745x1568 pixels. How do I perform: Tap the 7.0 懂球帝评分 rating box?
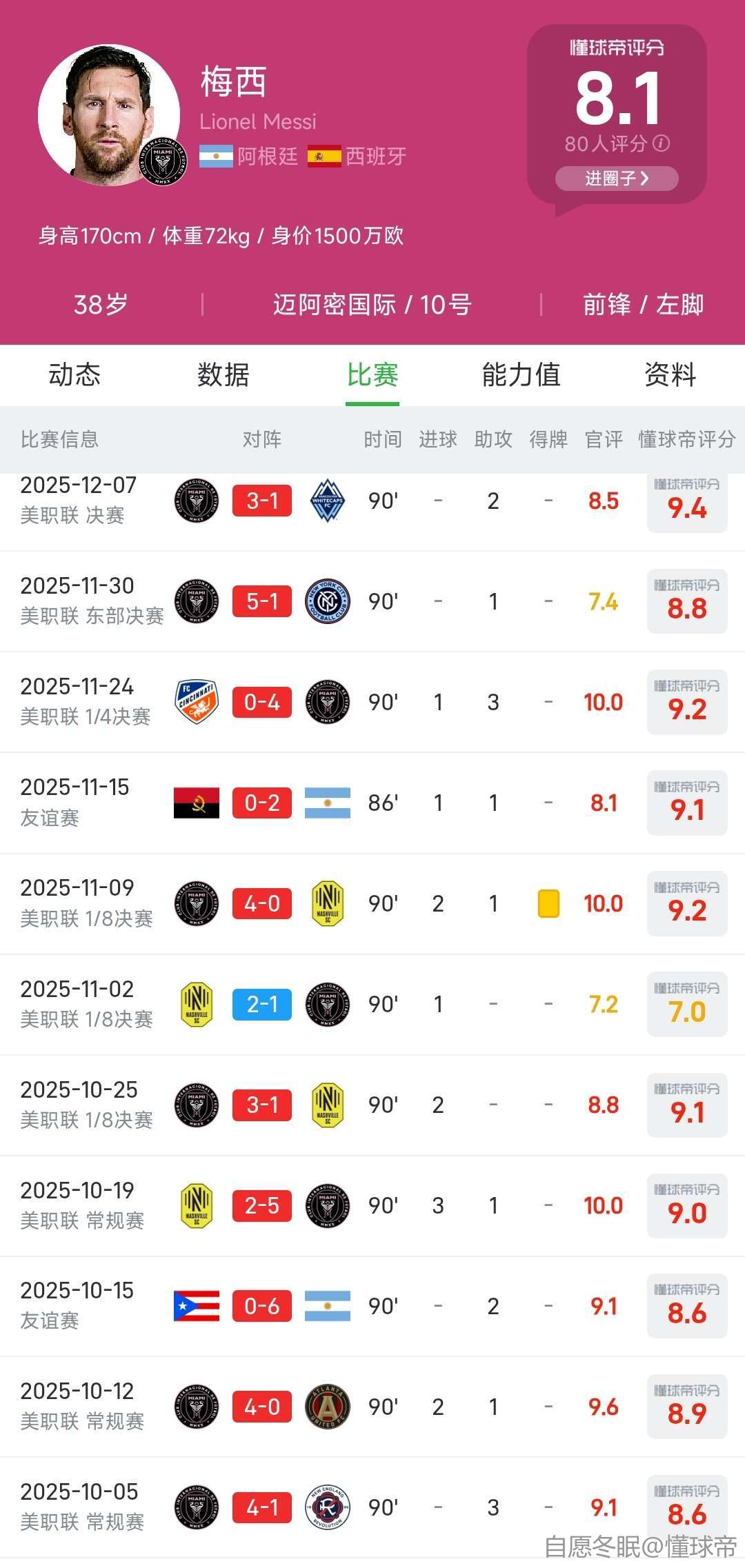(687, 1005)
